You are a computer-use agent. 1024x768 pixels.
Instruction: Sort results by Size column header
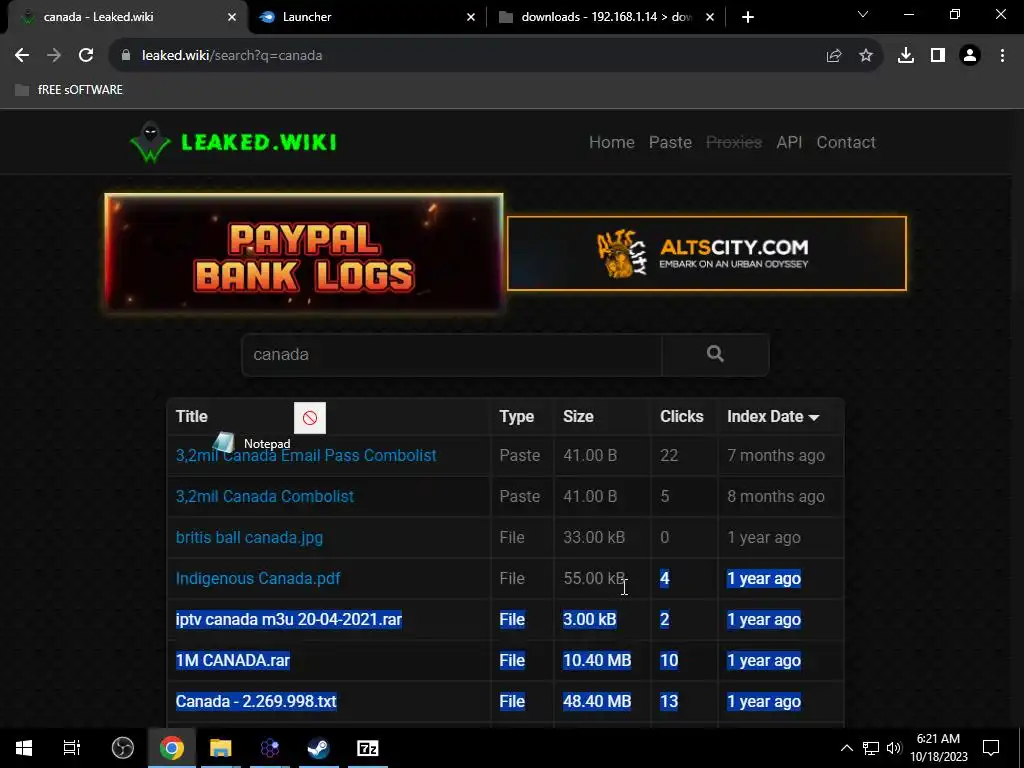(x=578, y=417)
